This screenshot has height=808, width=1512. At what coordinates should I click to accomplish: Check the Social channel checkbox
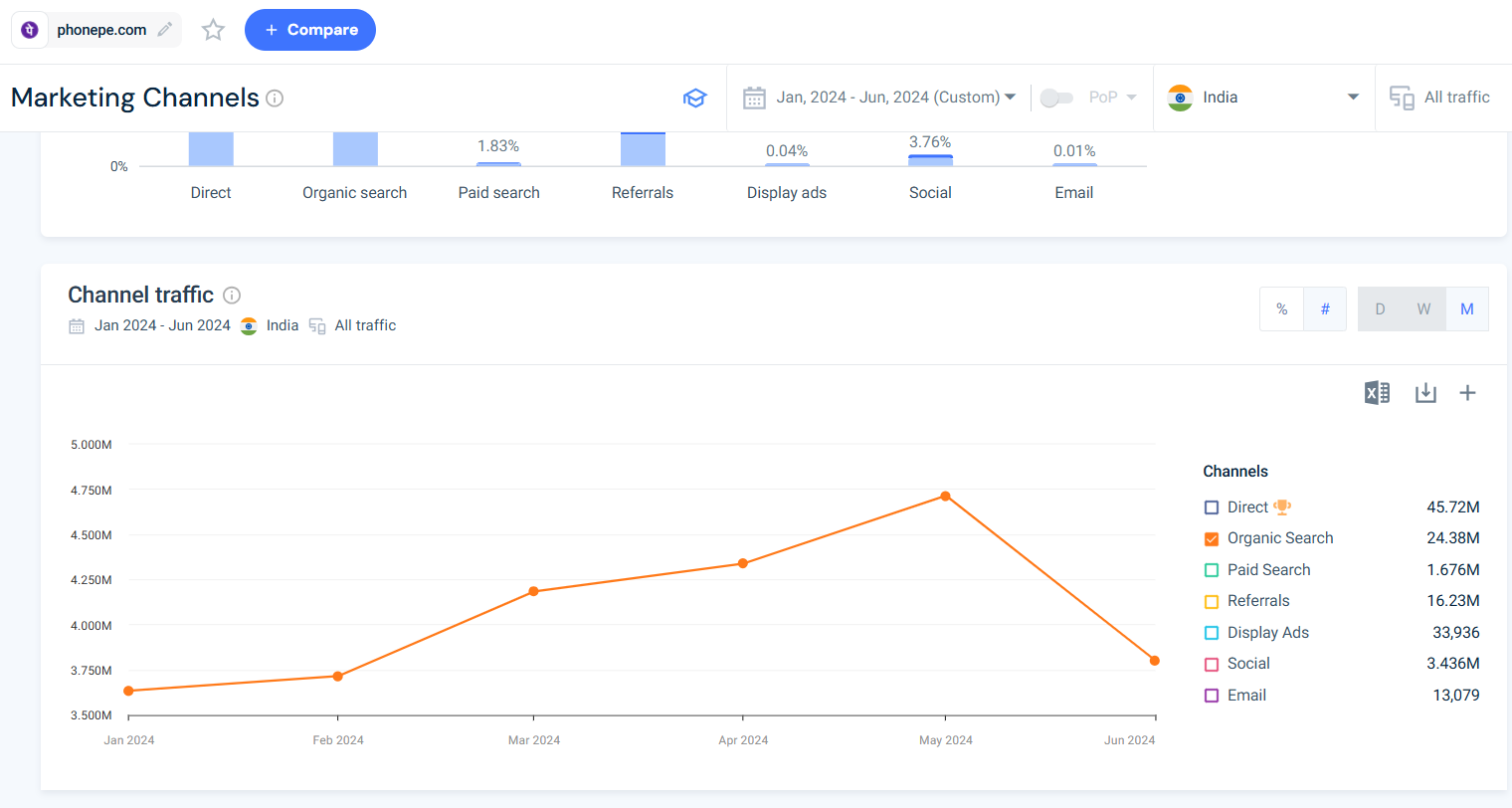point(1212,664)
